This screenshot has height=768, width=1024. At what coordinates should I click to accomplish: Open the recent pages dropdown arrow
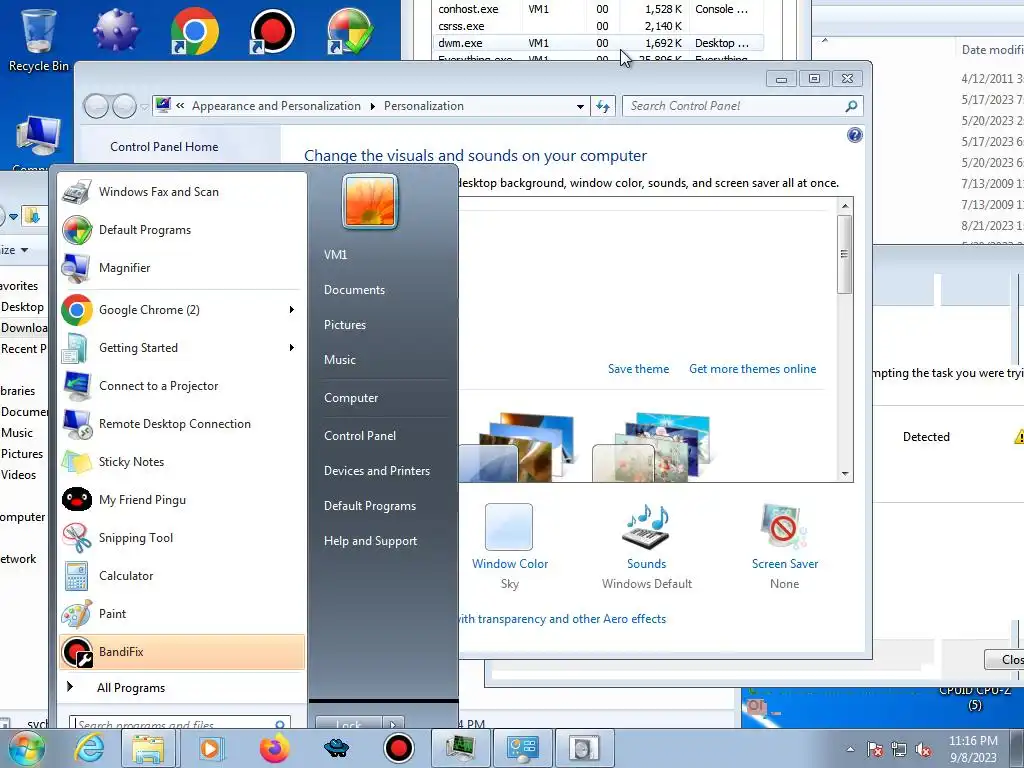[144, 106]
